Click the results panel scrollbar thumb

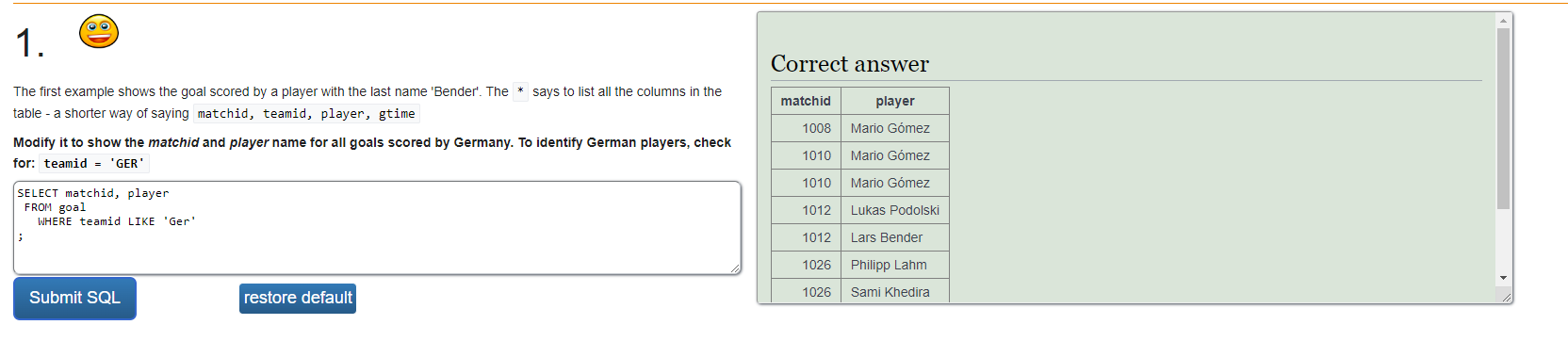click(x=1503, y=118)
